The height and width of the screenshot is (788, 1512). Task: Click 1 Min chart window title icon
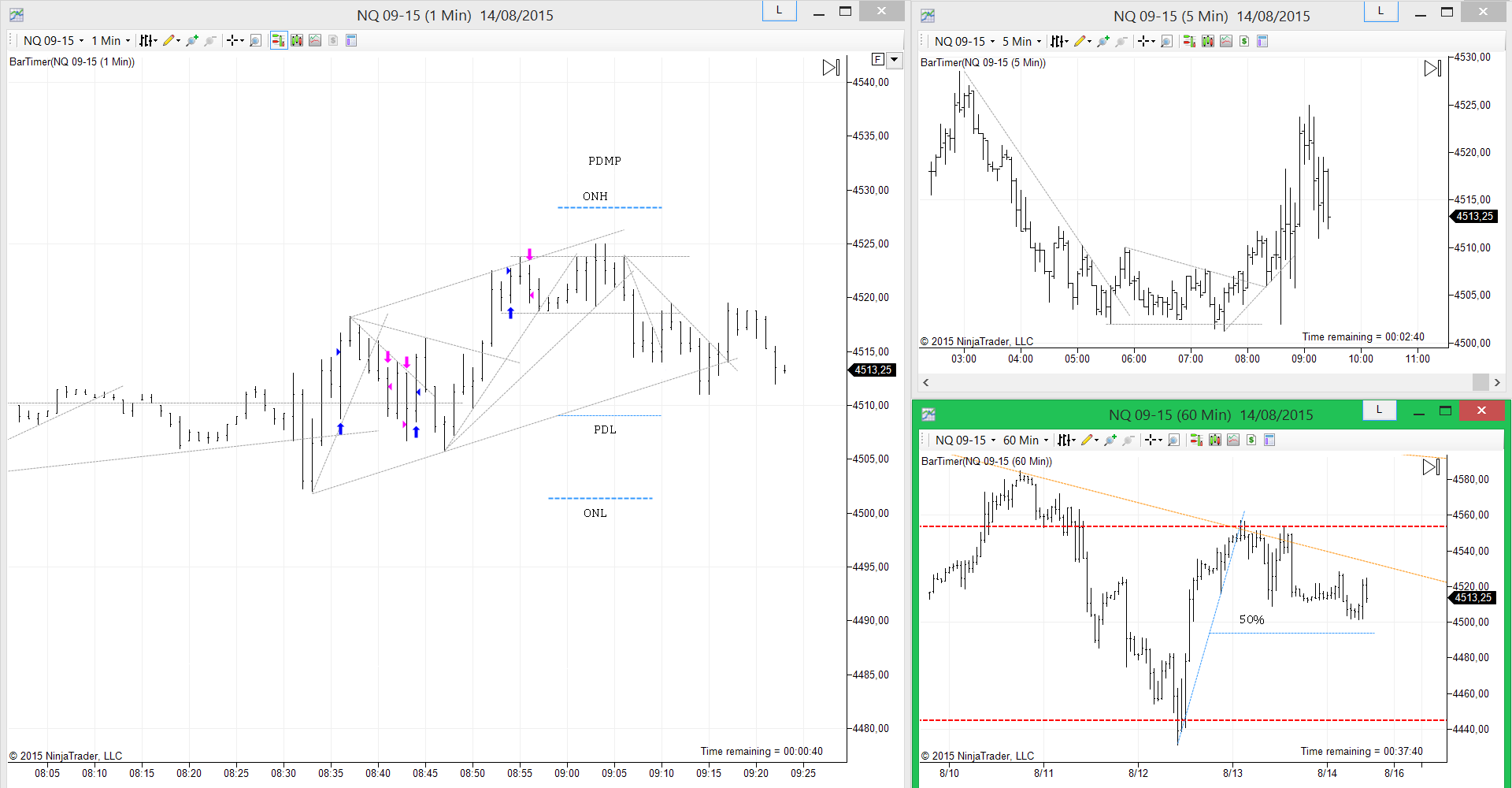pos(17,15)
